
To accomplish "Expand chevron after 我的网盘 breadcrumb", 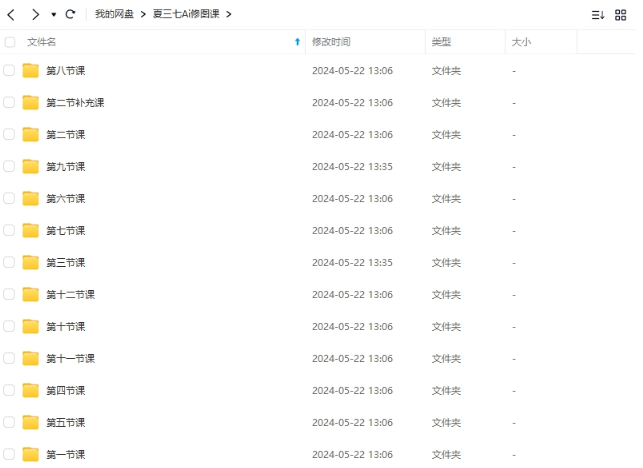I will click(x=143, y=14).
